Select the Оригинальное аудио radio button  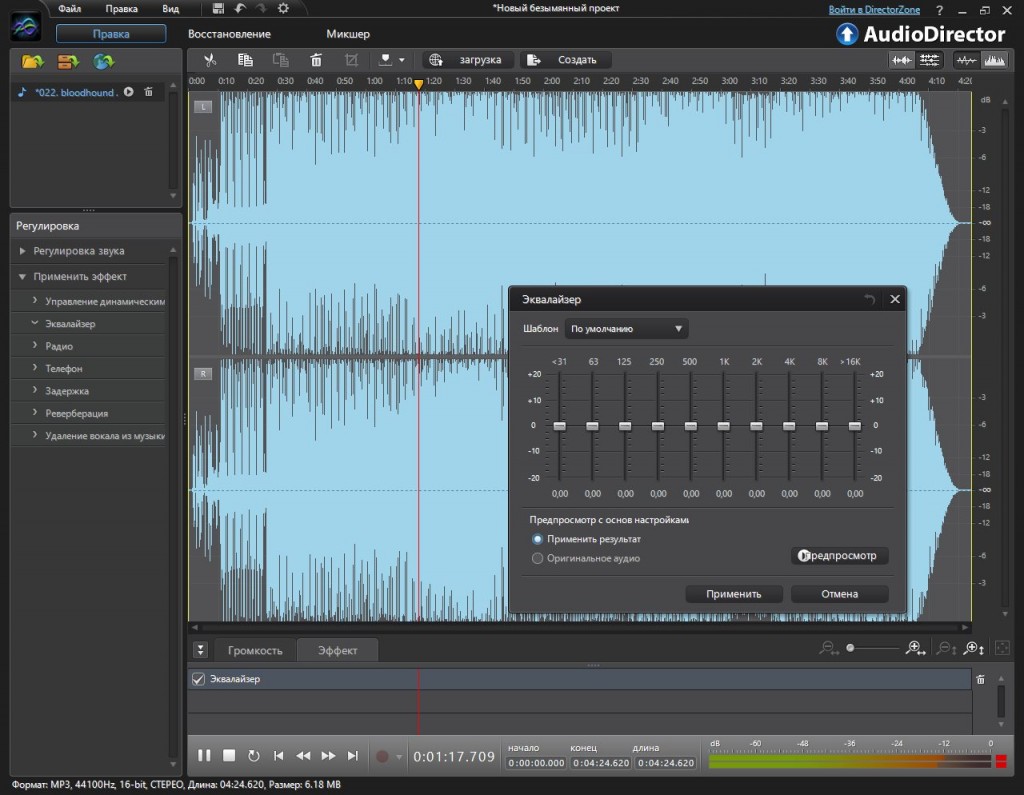[538, 558]
